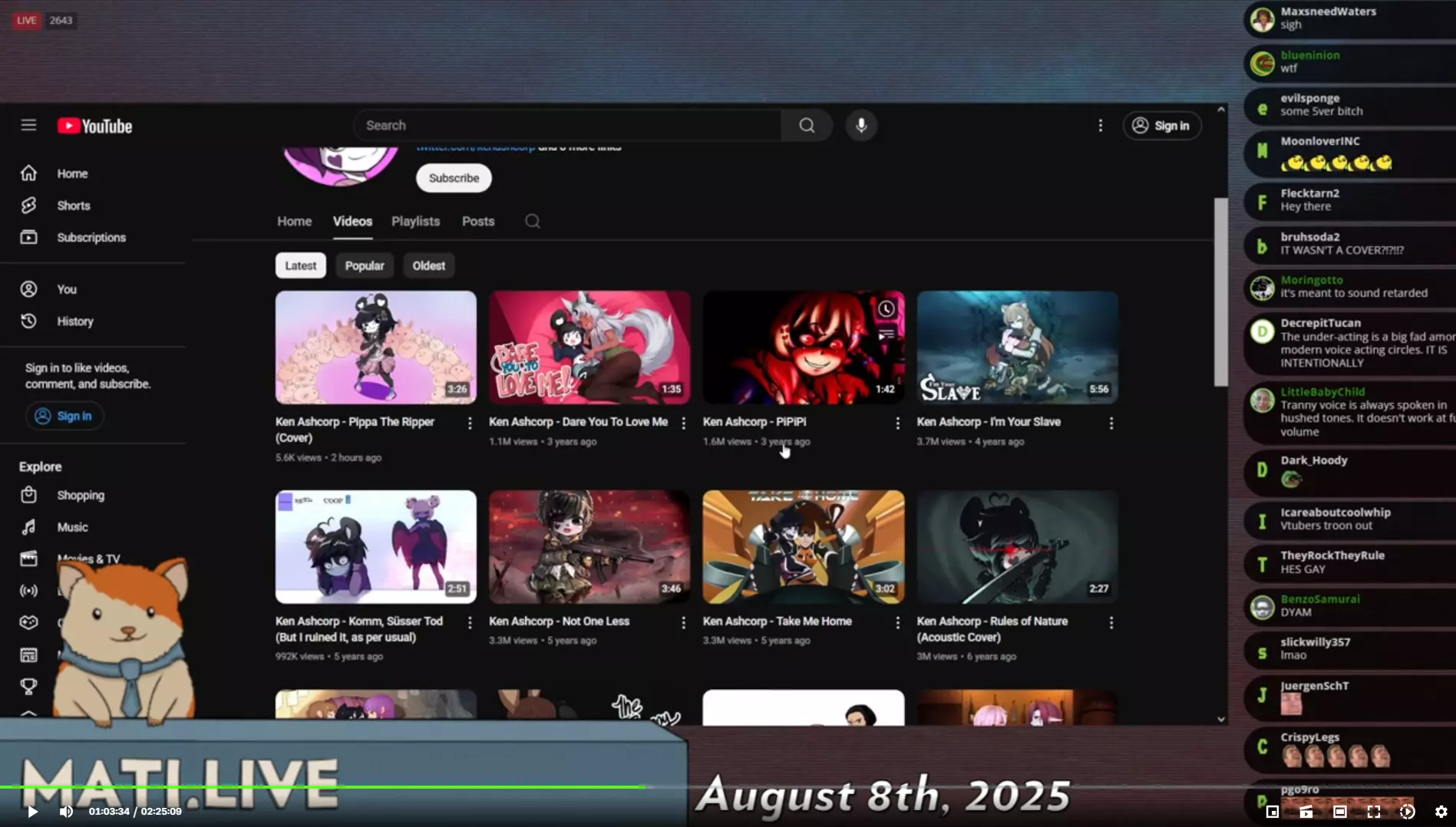Open player settings gear icon
1456x827 pixels.
[1441, 812]
